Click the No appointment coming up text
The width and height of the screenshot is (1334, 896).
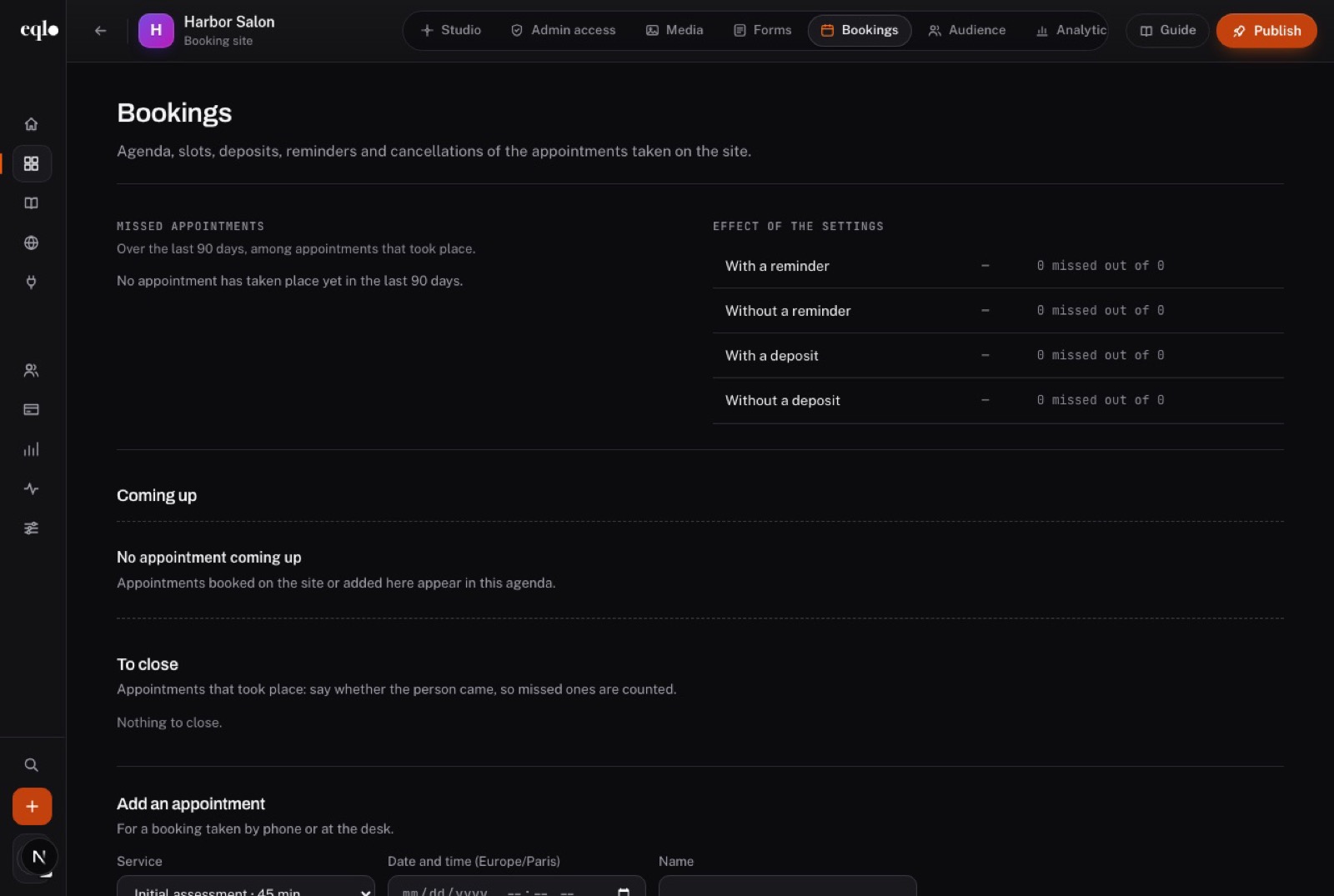coord(209,558)
